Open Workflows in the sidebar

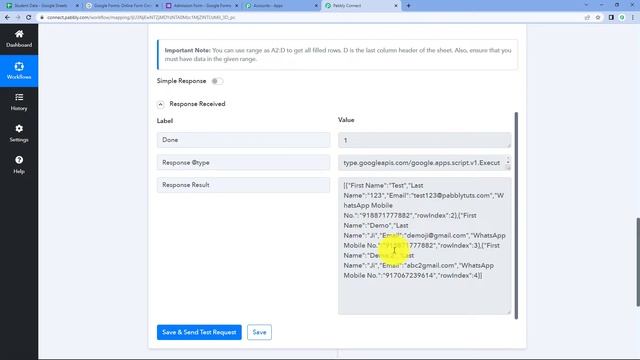pos(19,71)
